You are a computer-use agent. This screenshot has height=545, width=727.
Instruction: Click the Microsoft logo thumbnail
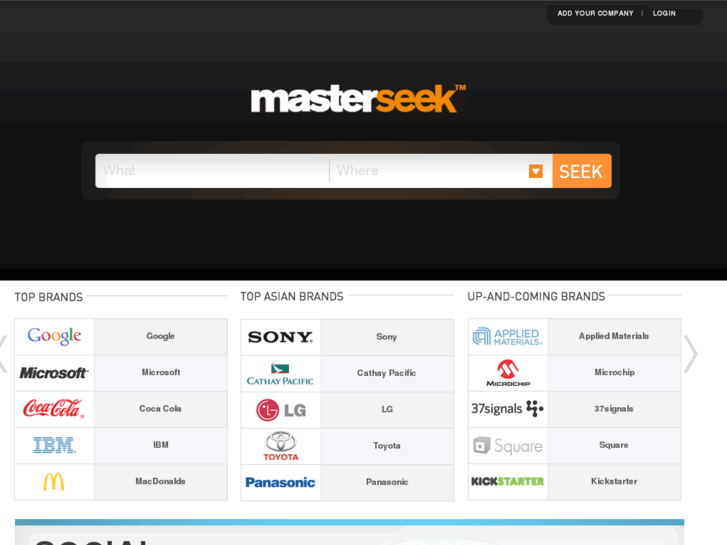[54, 373]
